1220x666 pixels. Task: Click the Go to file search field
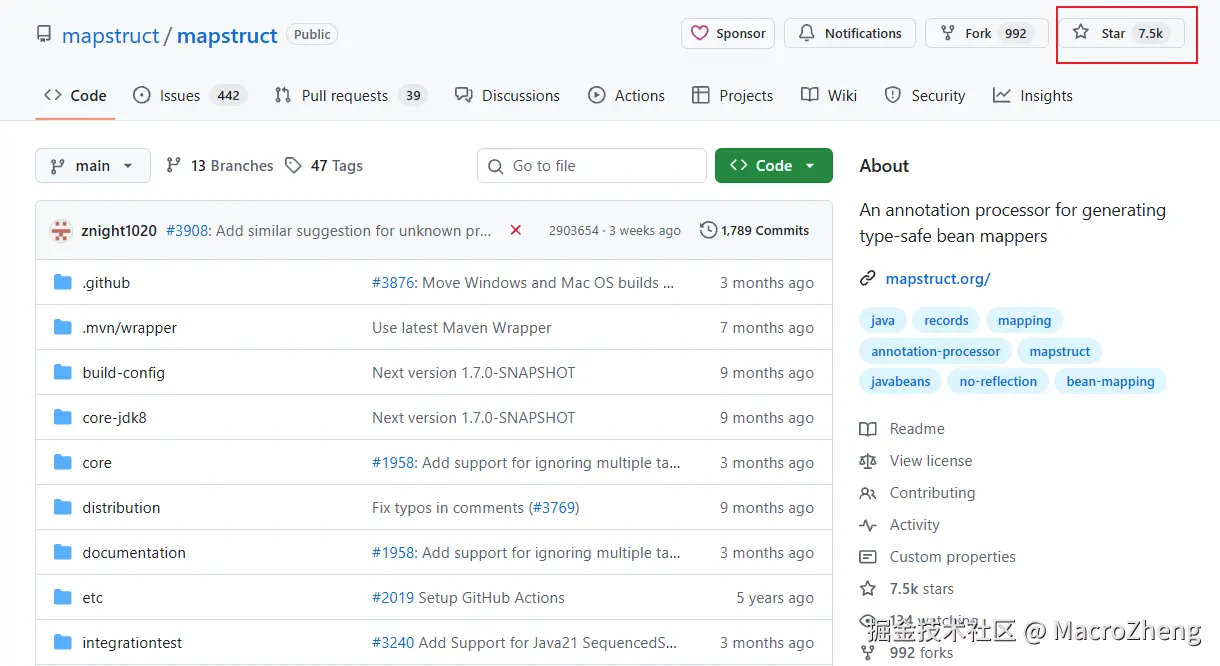point(592,166)
